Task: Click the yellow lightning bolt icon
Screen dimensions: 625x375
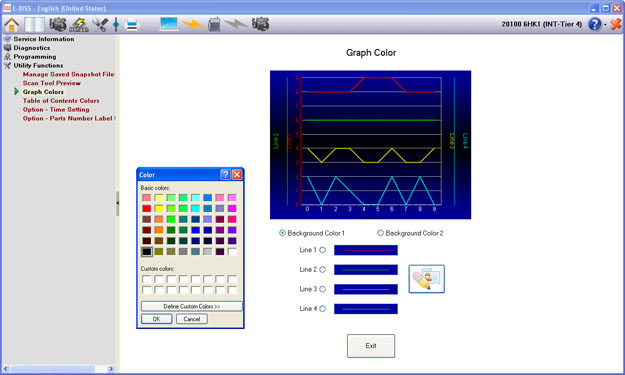Action: pyautogui.click(x=193, y=25)
